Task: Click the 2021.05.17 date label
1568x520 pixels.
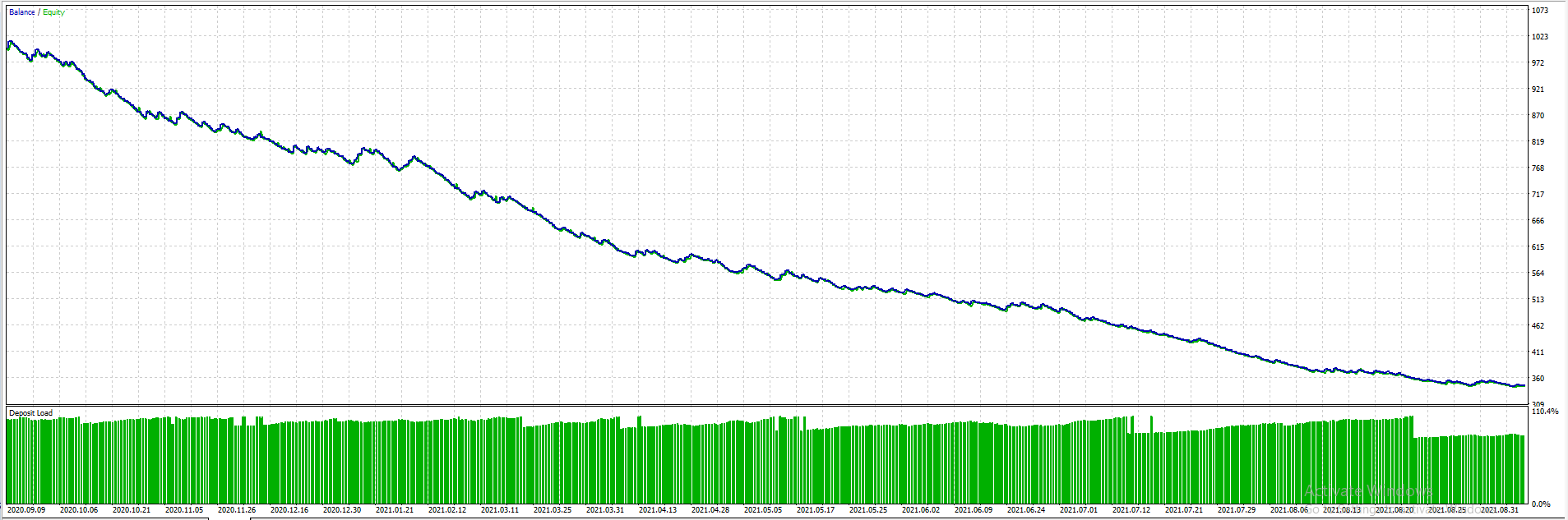Action: (x=816, y=510)
